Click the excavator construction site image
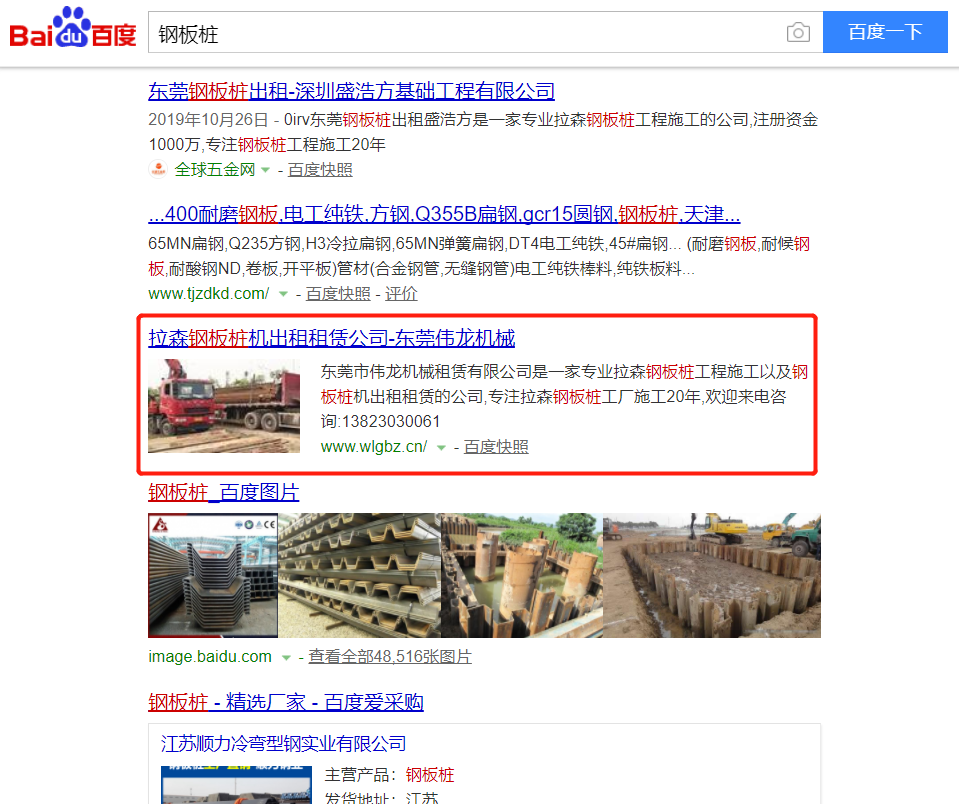The width and height of the screenshot is (959, 804). coord(712,575)
